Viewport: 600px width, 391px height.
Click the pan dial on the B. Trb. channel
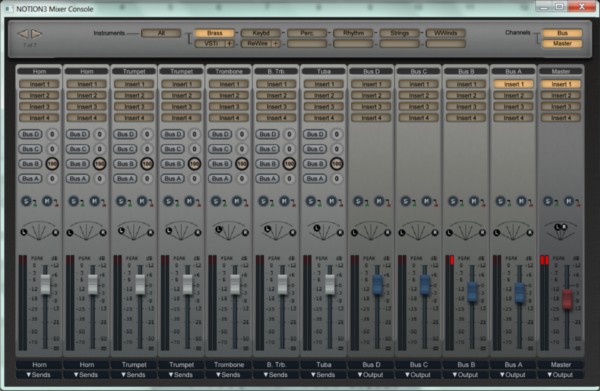point(277,231)
